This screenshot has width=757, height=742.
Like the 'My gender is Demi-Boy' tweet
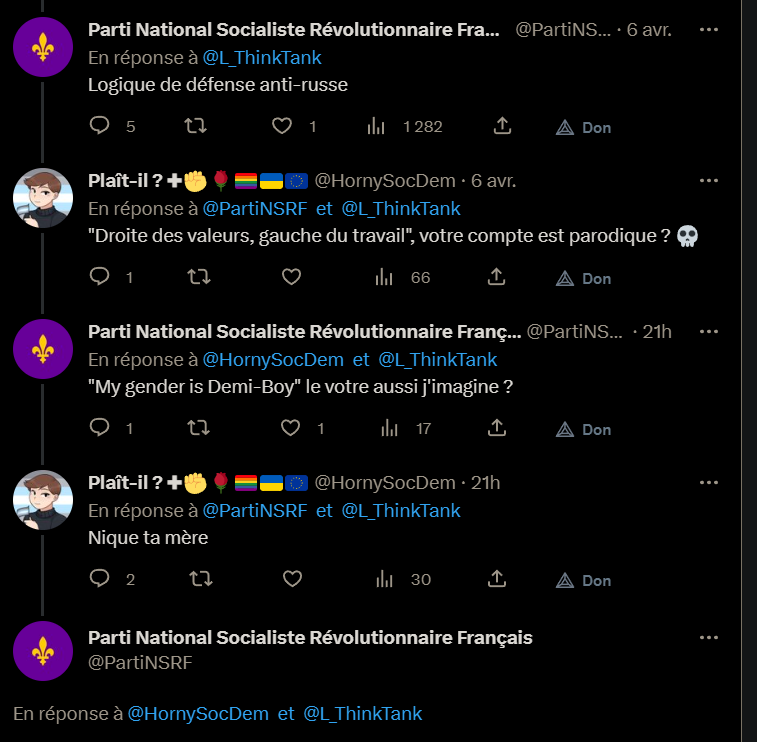click(x=291, y=428)
